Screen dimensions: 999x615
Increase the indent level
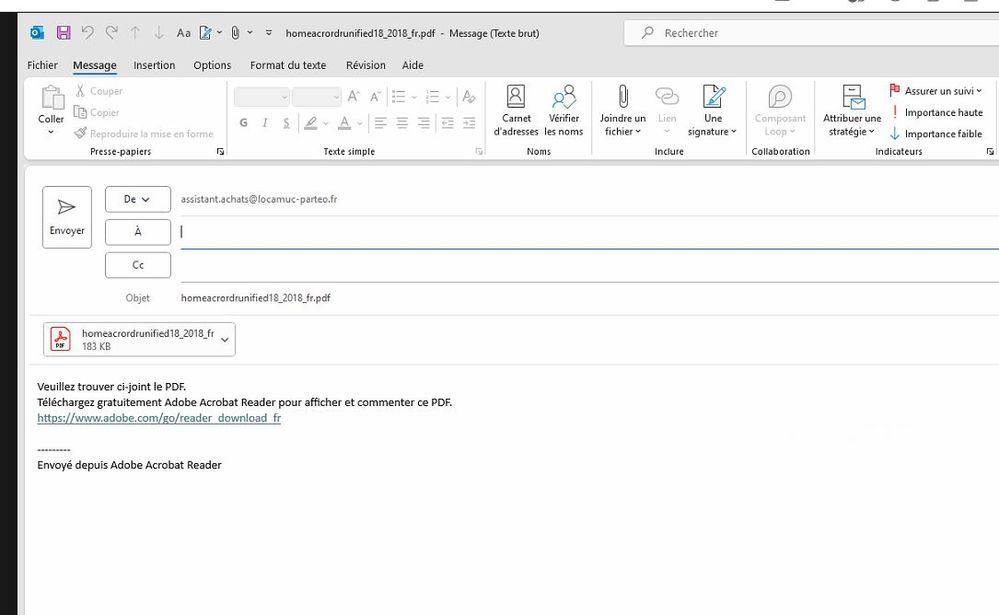pos(469,123)
